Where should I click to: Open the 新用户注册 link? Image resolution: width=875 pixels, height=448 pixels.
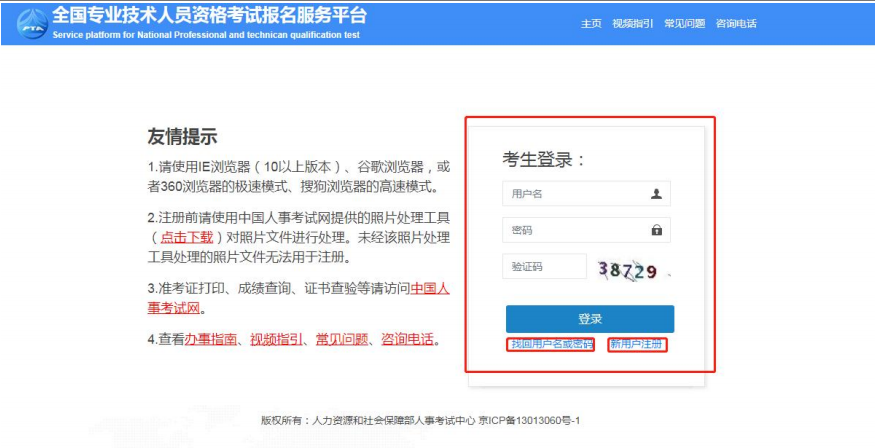pyautogui.click(x=637, y=344)
